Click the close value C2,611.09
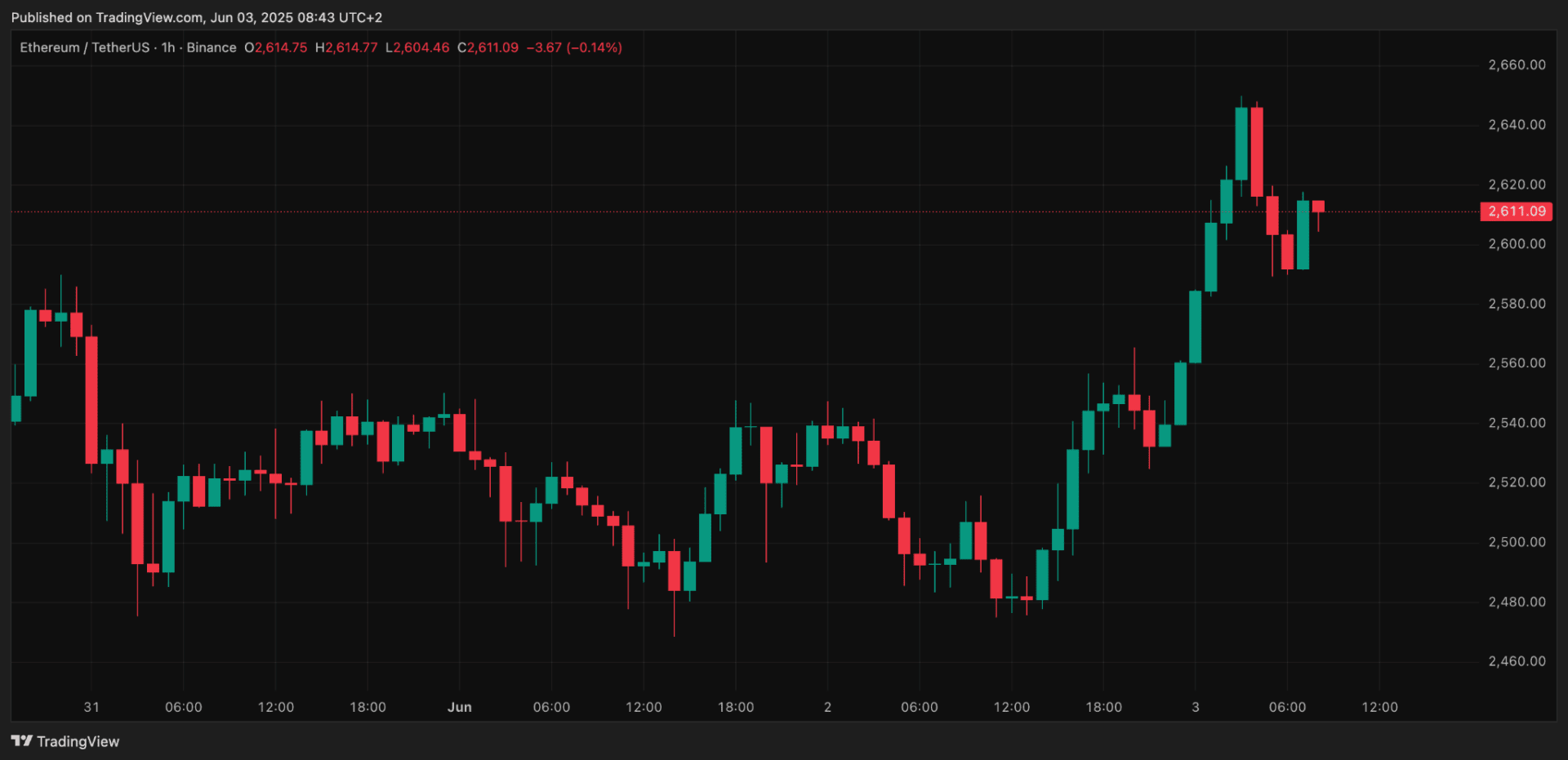Image resolution: width=1568 pixels, height=760 pixels. coord(488,47)
